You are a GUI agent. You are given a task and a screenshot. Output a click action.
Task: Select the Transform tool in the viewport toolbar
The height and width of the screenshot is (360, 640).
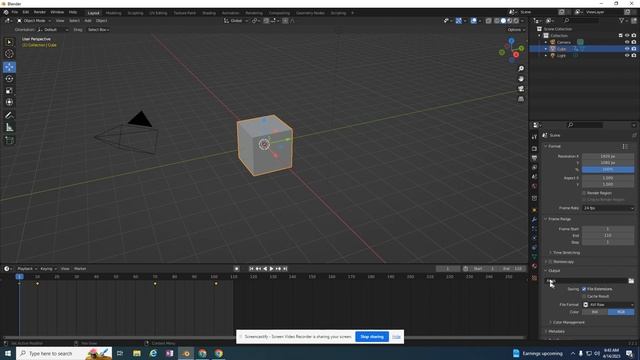point(9,102)
